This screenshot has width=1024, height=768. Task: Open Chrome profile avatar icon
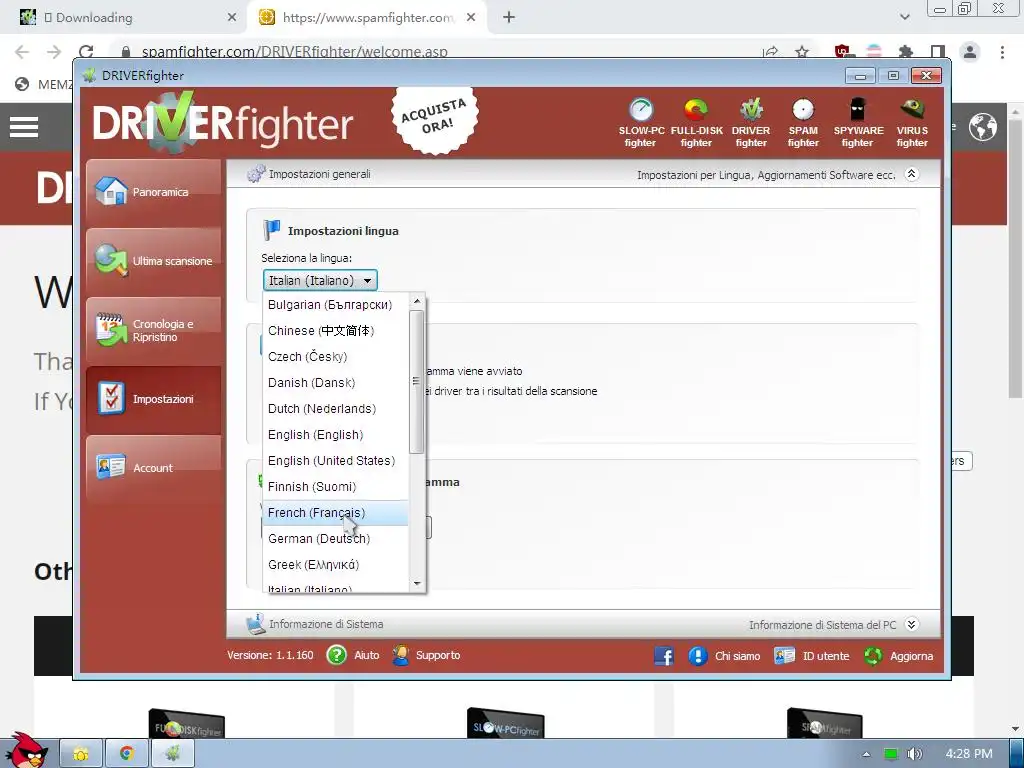point(970,52)
